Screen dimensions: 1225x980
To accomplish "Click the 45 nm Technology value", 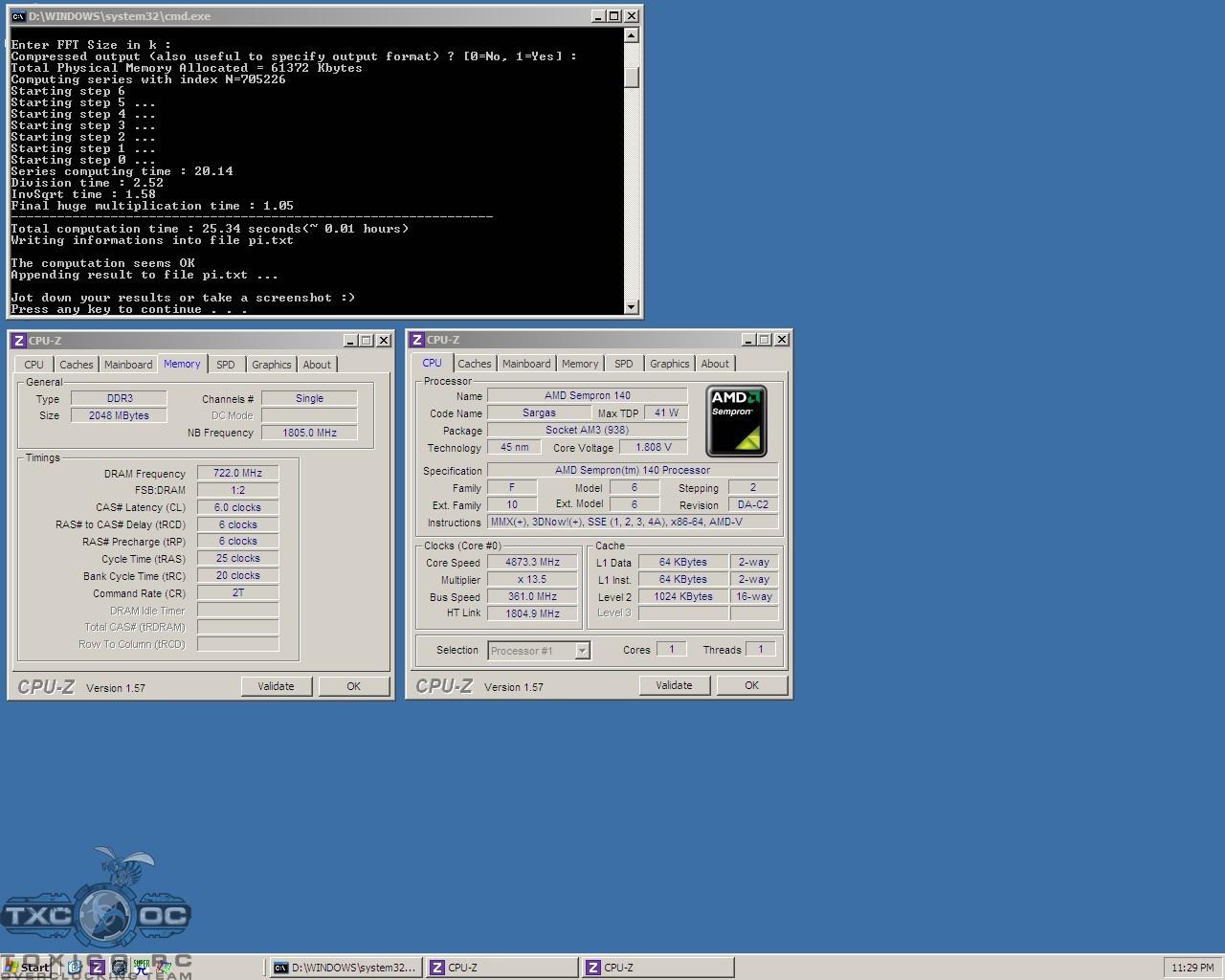I will (x=515, y=447).
